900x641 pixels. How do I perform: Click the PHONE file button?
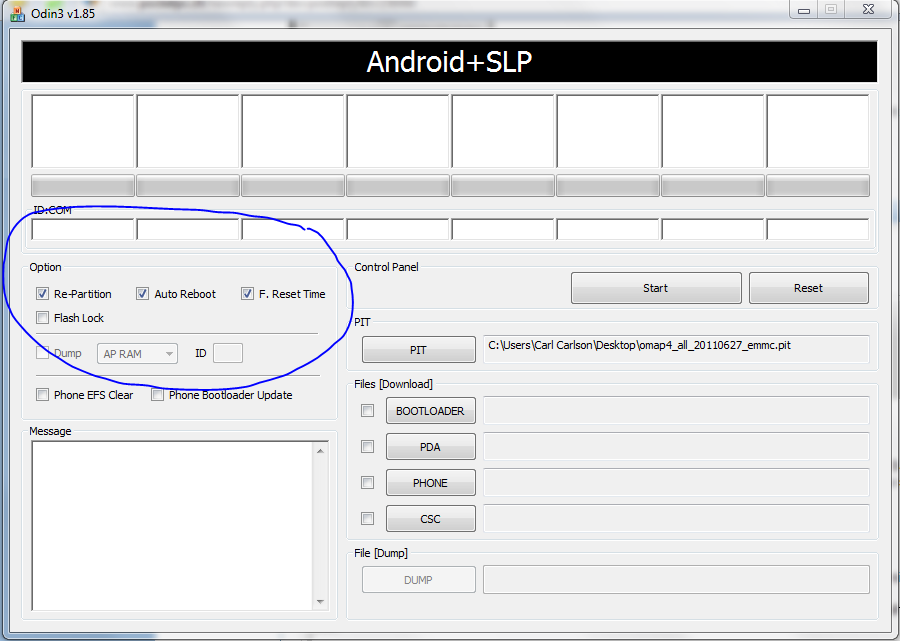point(430,483)
